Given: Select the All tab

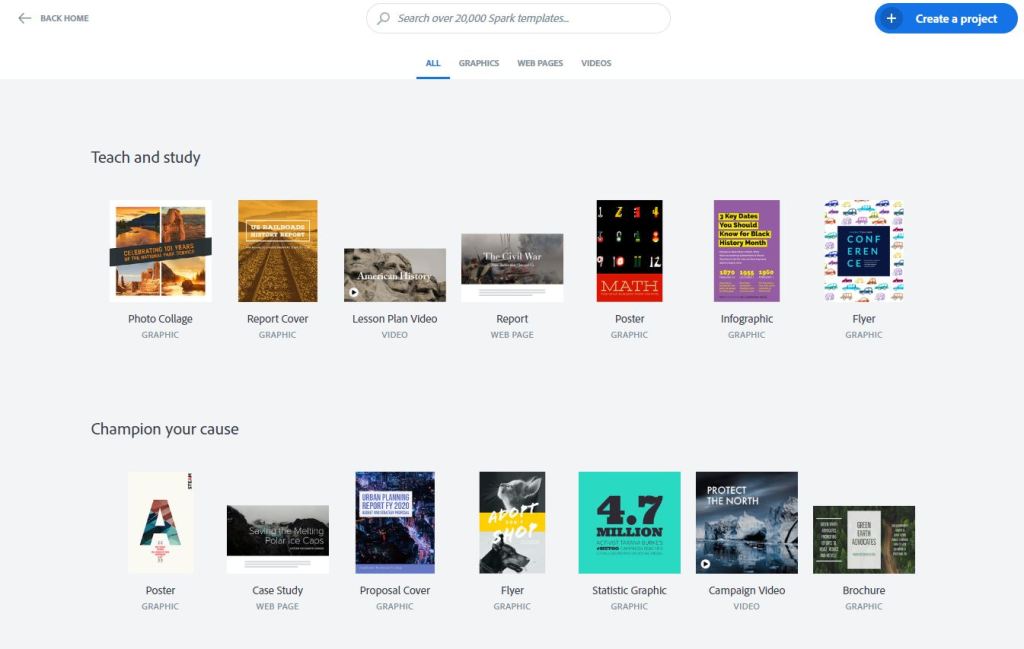Looking at the screenshot, I should click(x=433, y=63).
